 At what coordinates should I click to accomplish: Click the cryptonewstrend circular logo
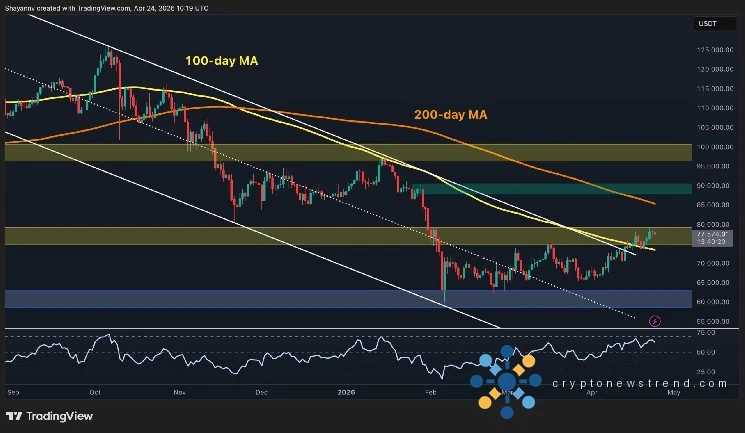pos(507,381)
